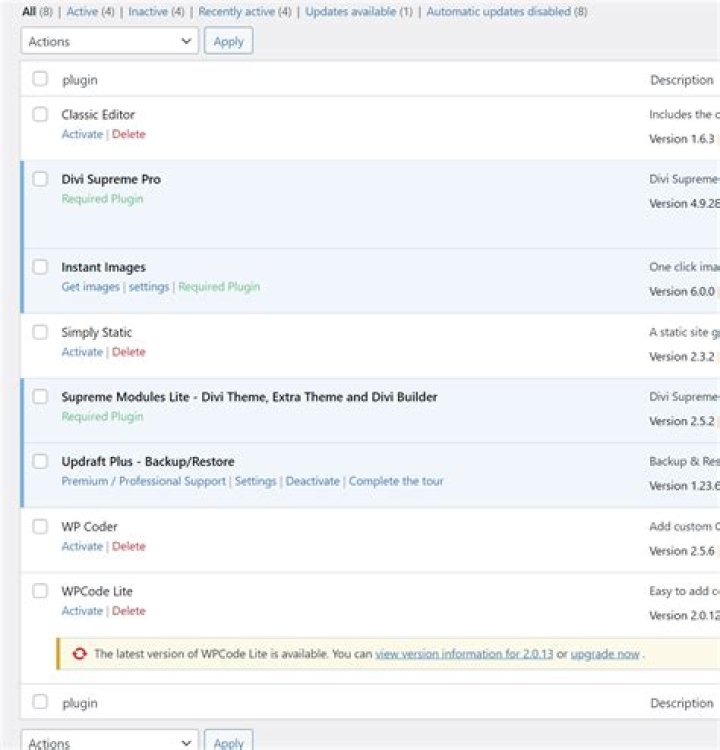
Task: Open Instant Images settings link
Action: 149,287
